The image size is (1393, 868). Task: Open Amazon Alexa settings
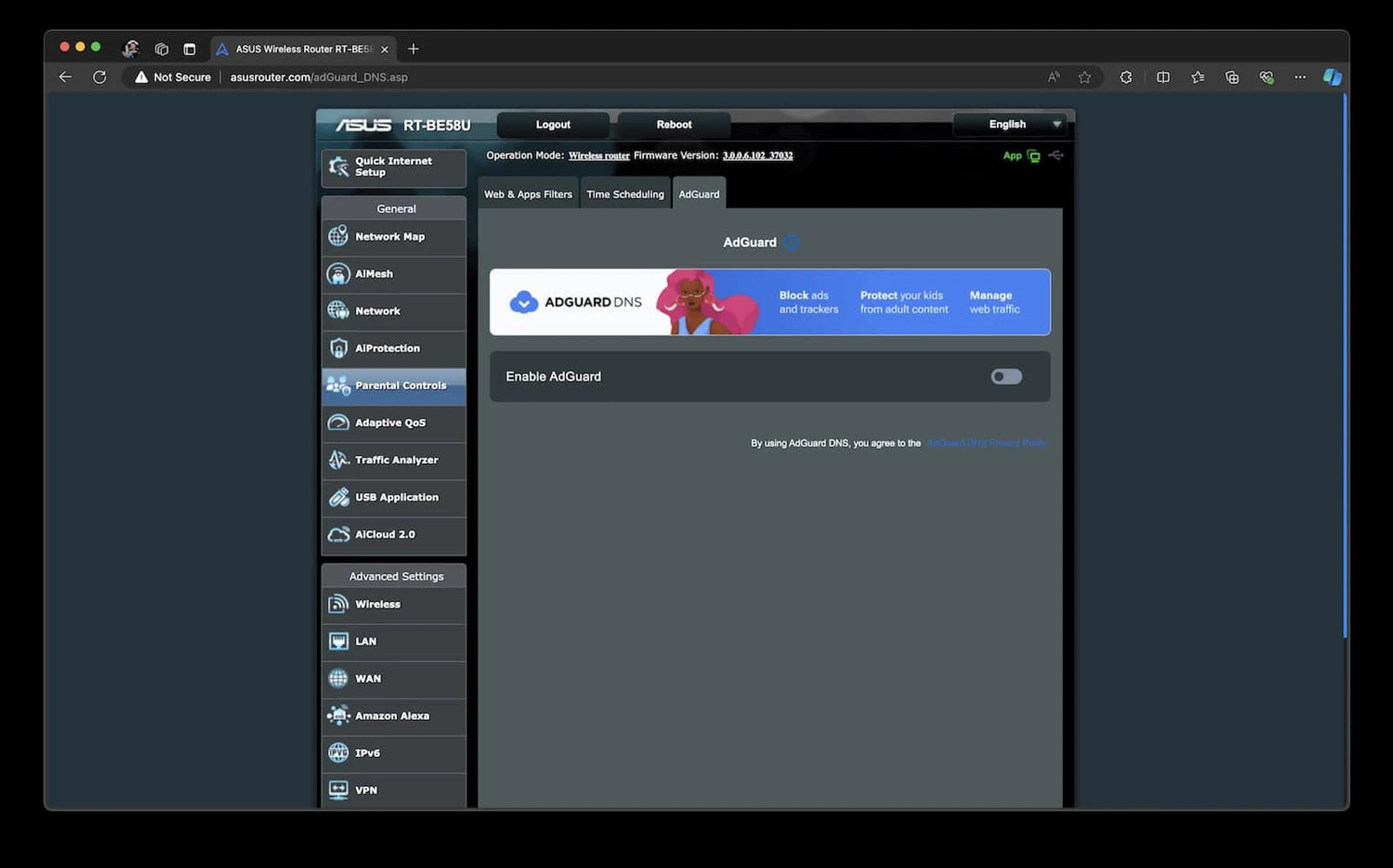394,716
